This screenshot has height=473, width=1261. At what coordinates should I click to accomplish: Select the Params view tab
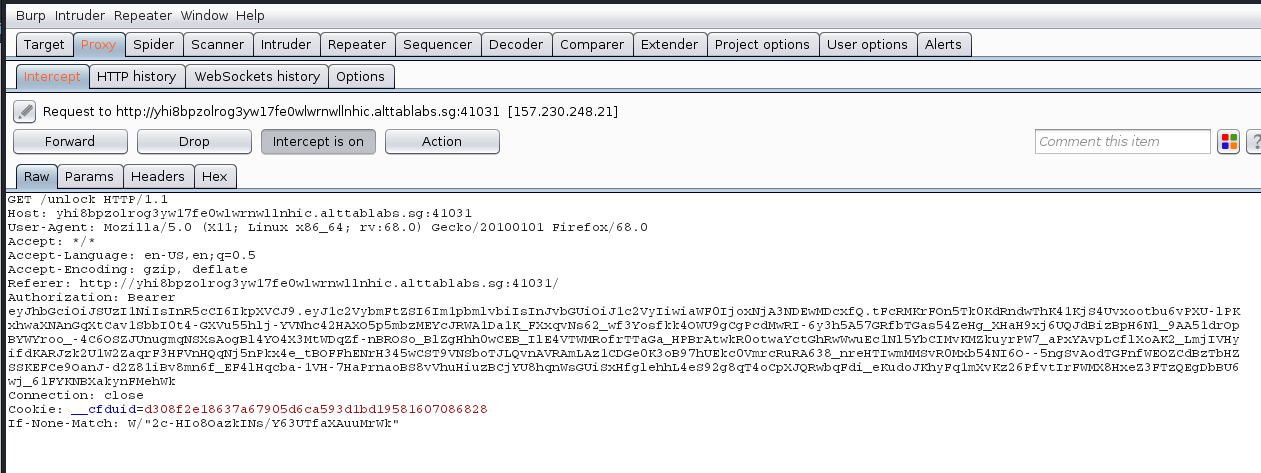tap(90, 177)
